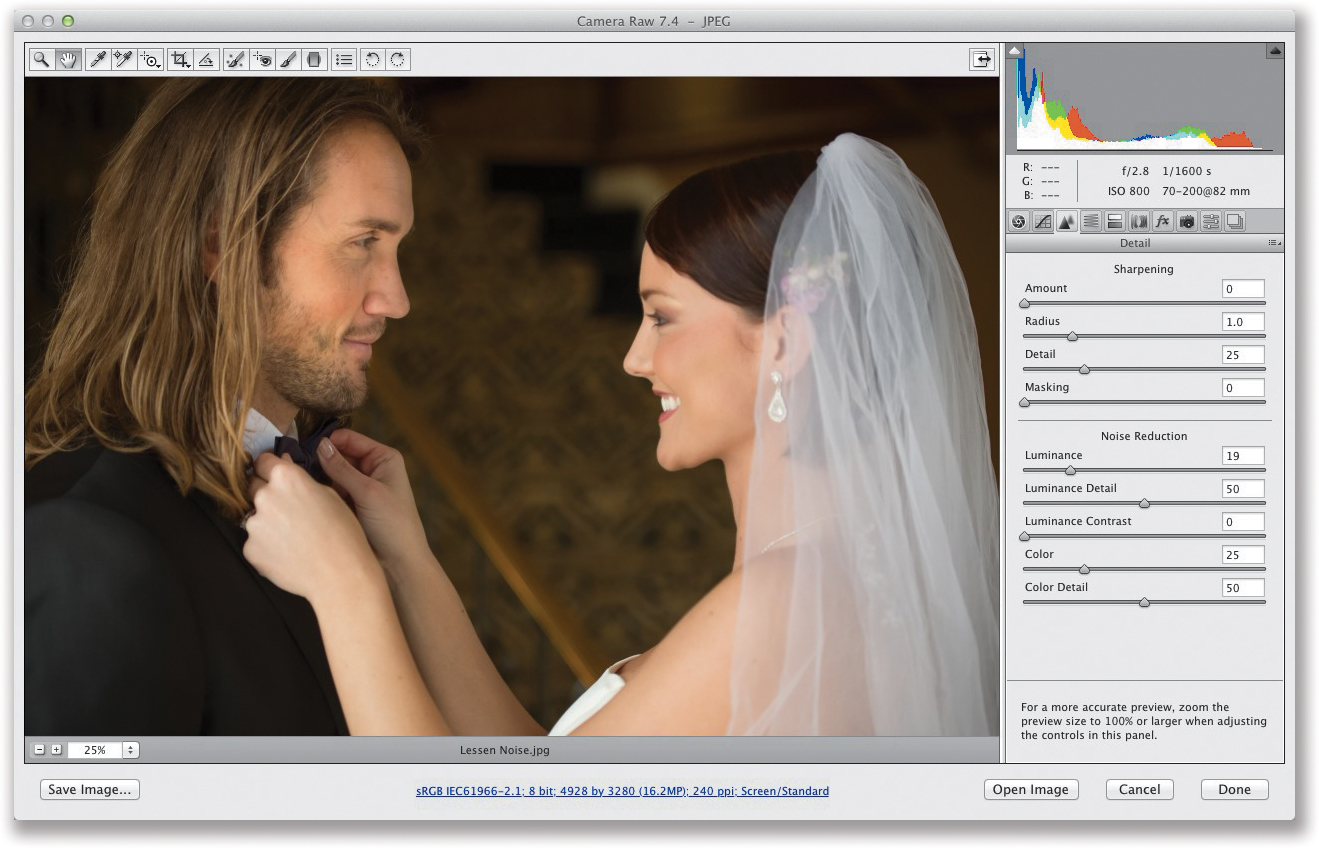Select the Red Eye Removal tool

click(x=262, y=60)
